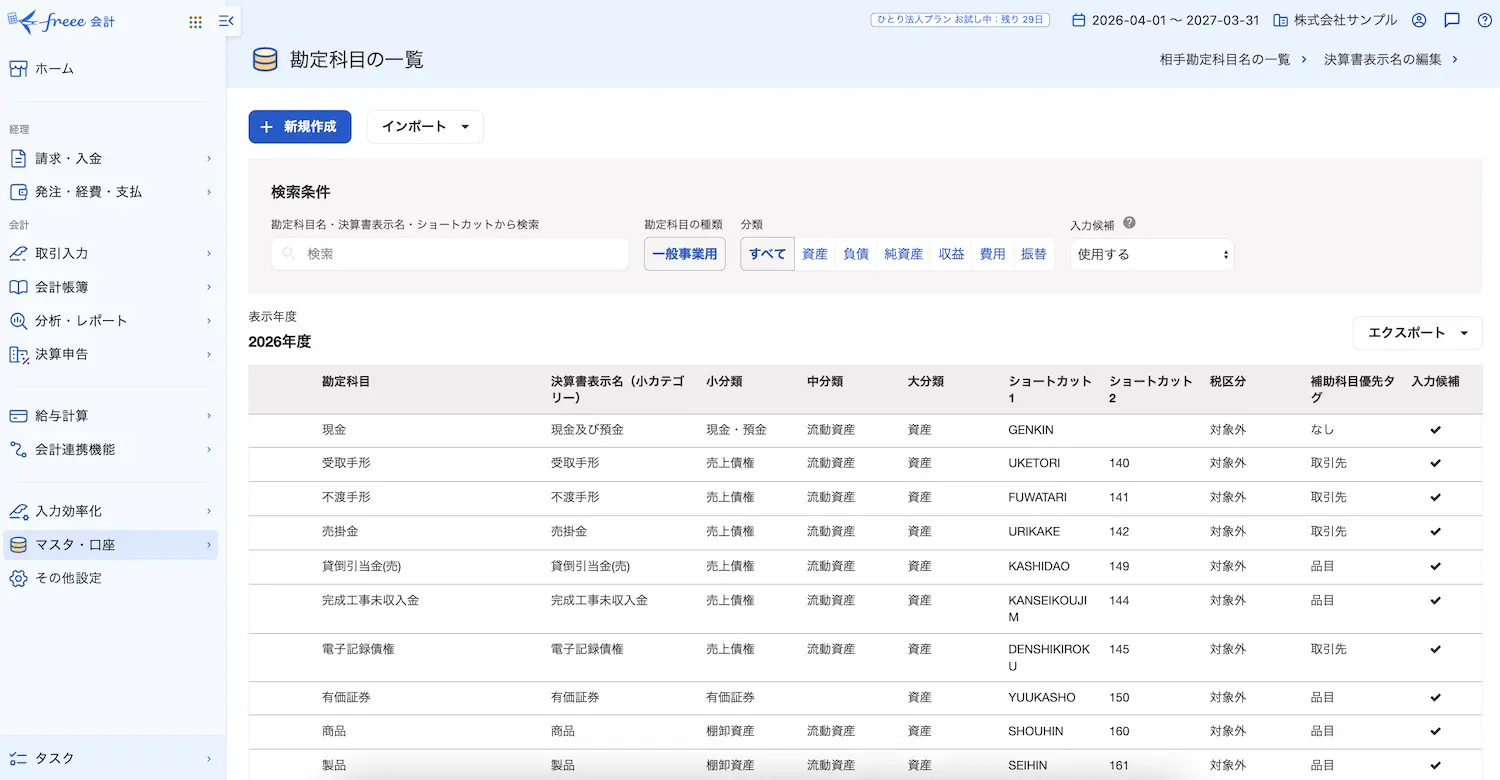Focus the account name search field
This screenshot has width=1500, height=780.
(x=450, y=254)
